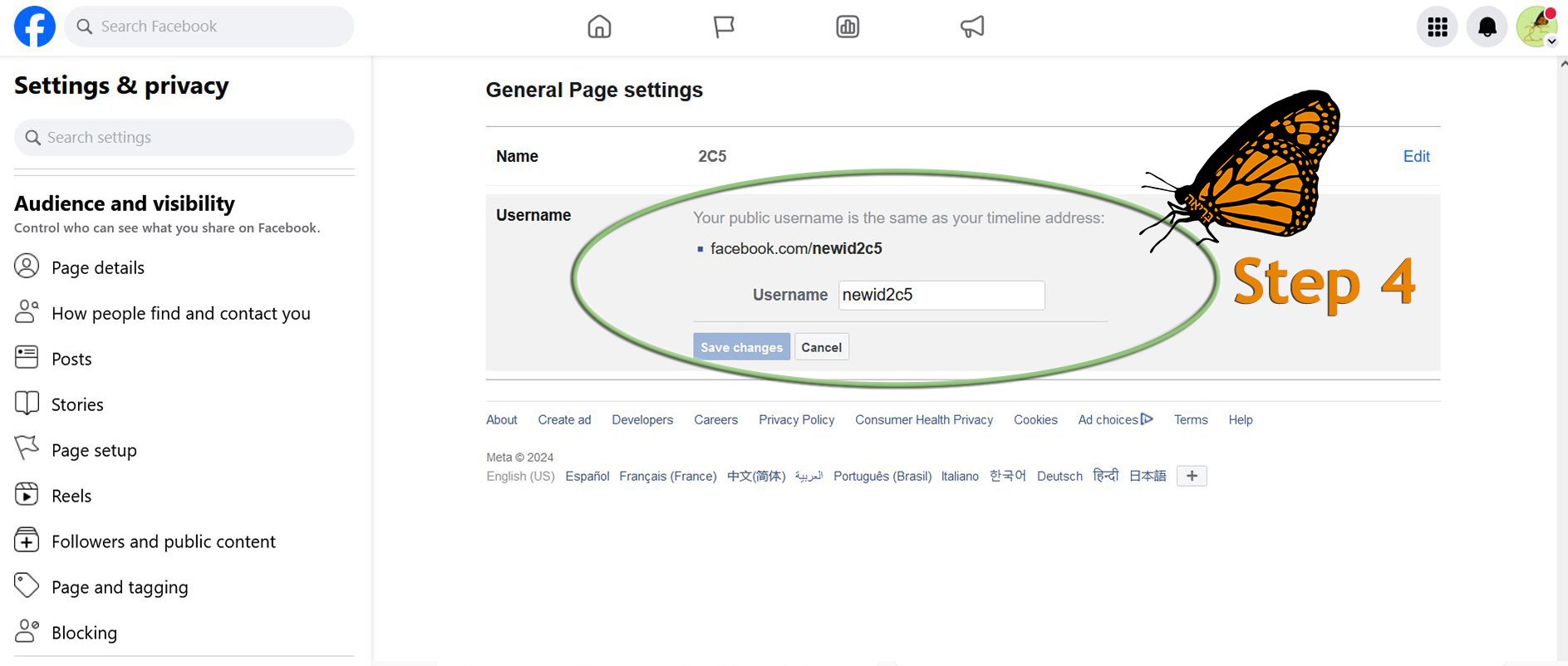Click the Reels play icon
1568x666 pixels.
pos(27,495)
